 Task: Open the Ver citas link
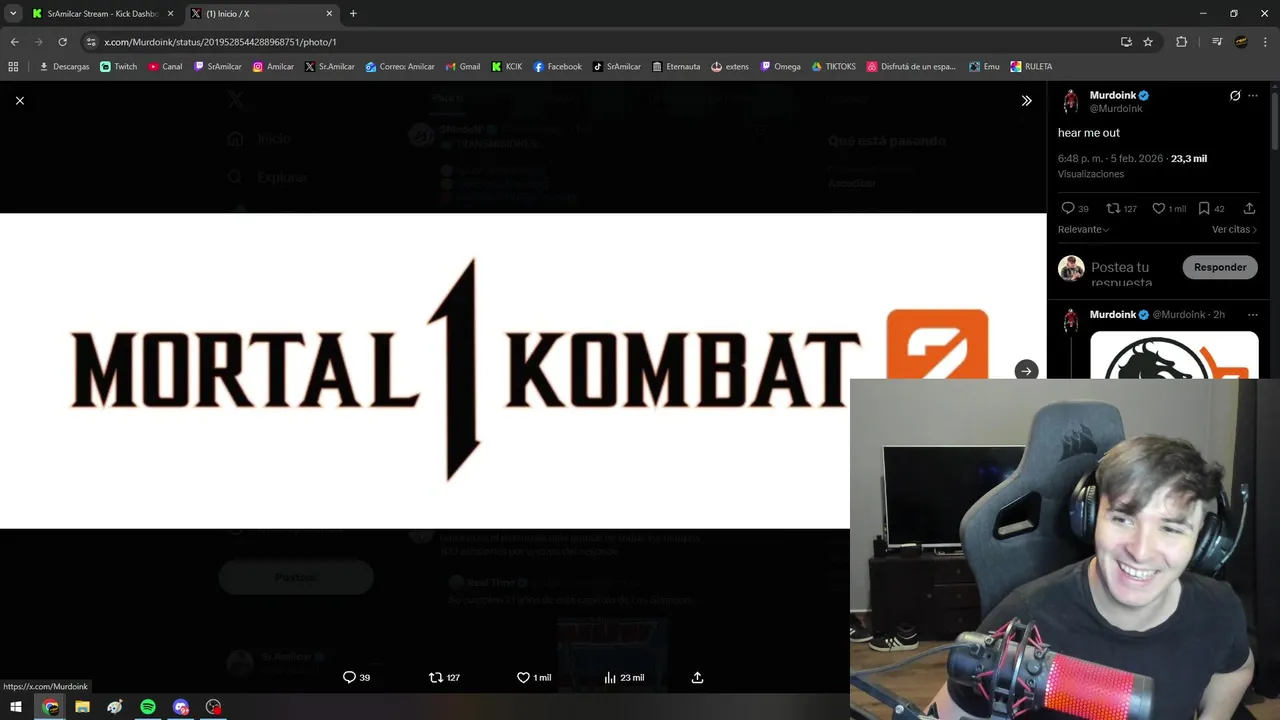tap(1235, 229)
